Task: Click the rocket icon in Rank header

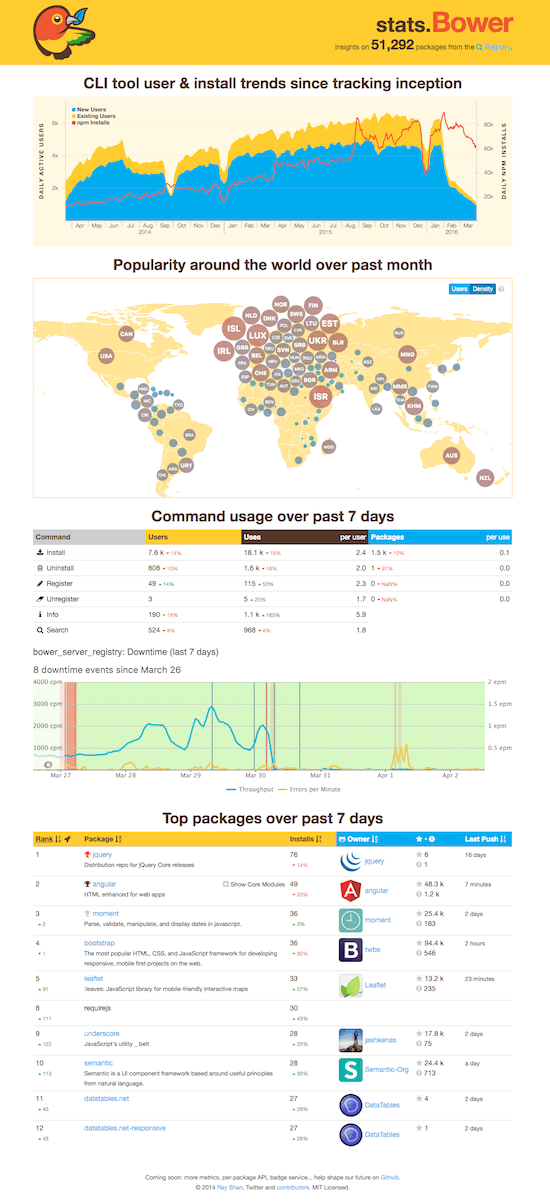Action: point(68,838)
